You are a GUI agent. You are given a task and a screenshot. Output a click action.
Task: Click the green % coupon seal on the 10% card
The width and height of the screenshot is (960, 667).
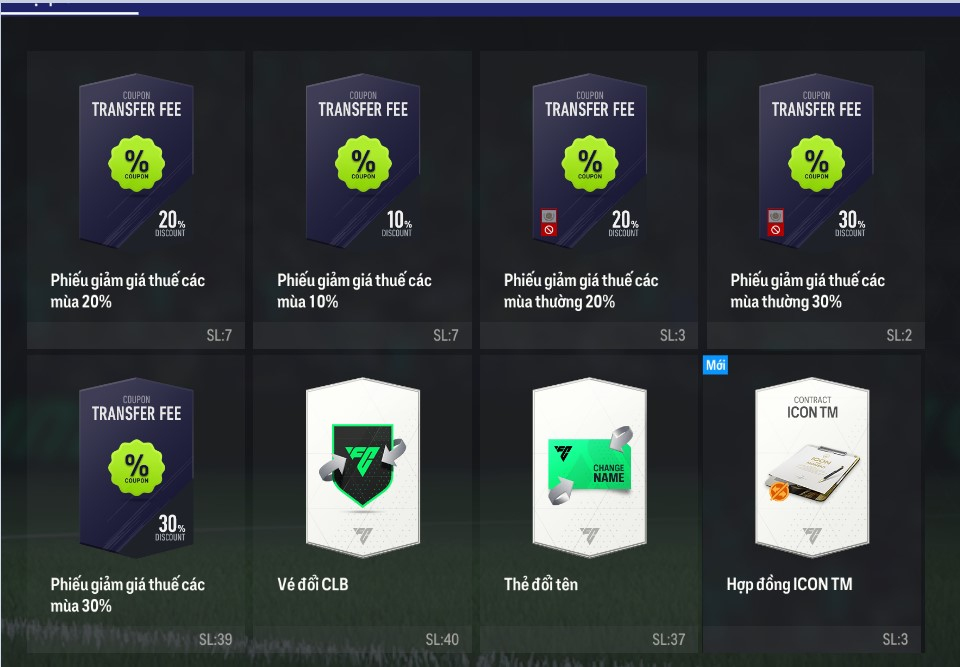coord(363,164)
